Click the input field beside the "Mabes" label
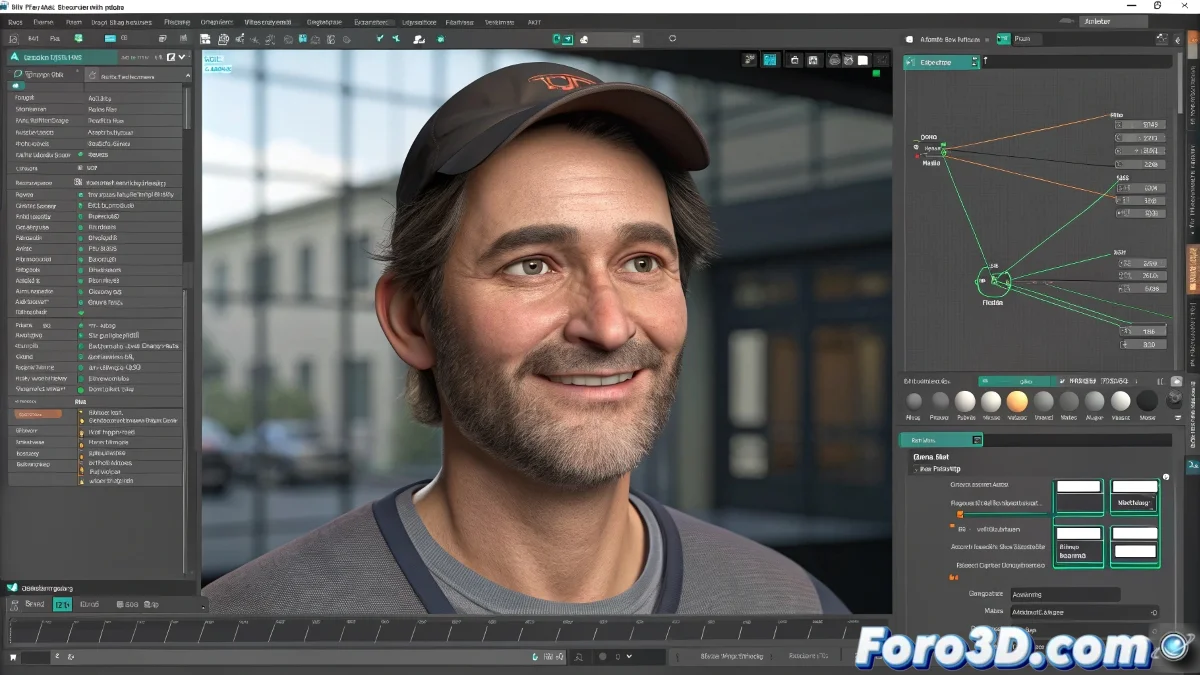The image size is (1200, 675). pyautogui.click(x=1084, y=612)
